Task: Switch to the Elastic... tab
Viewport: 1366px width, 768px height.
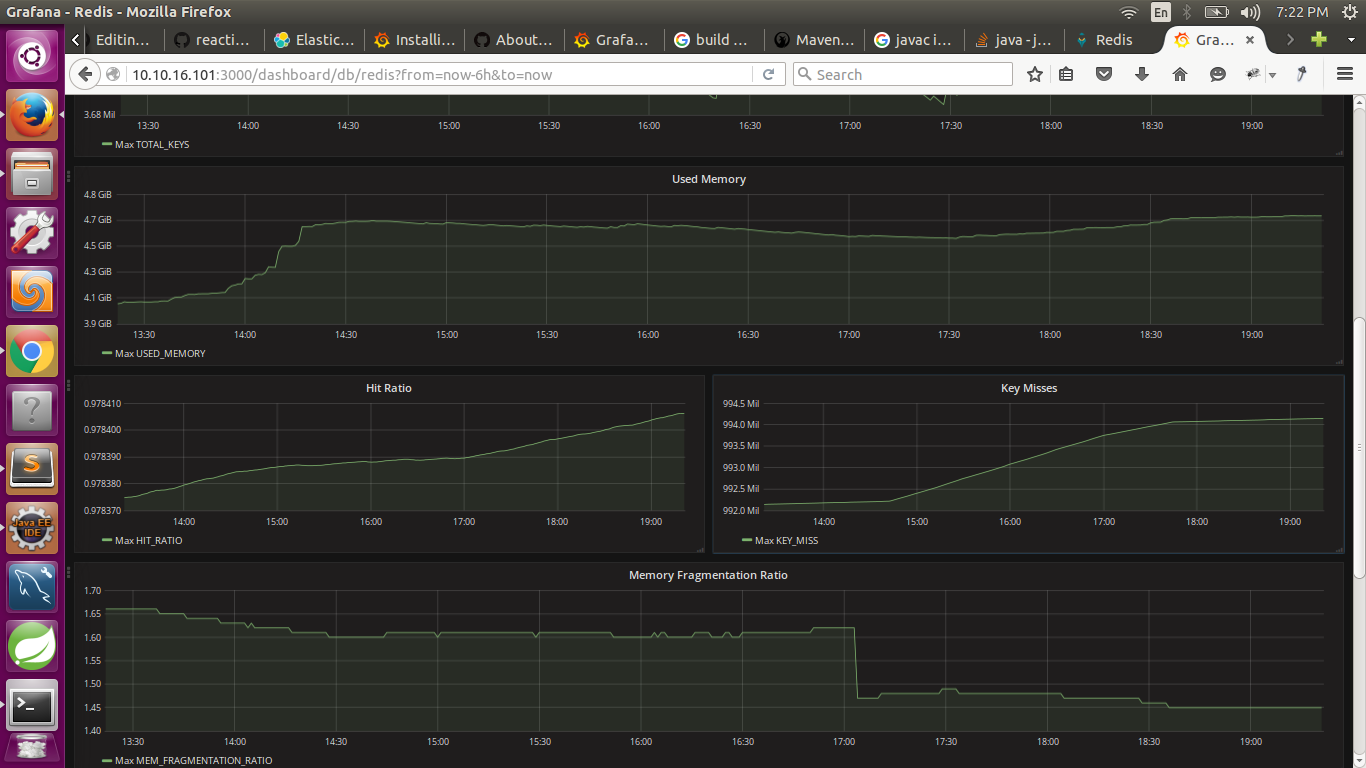Action: (x=314, y=40)
